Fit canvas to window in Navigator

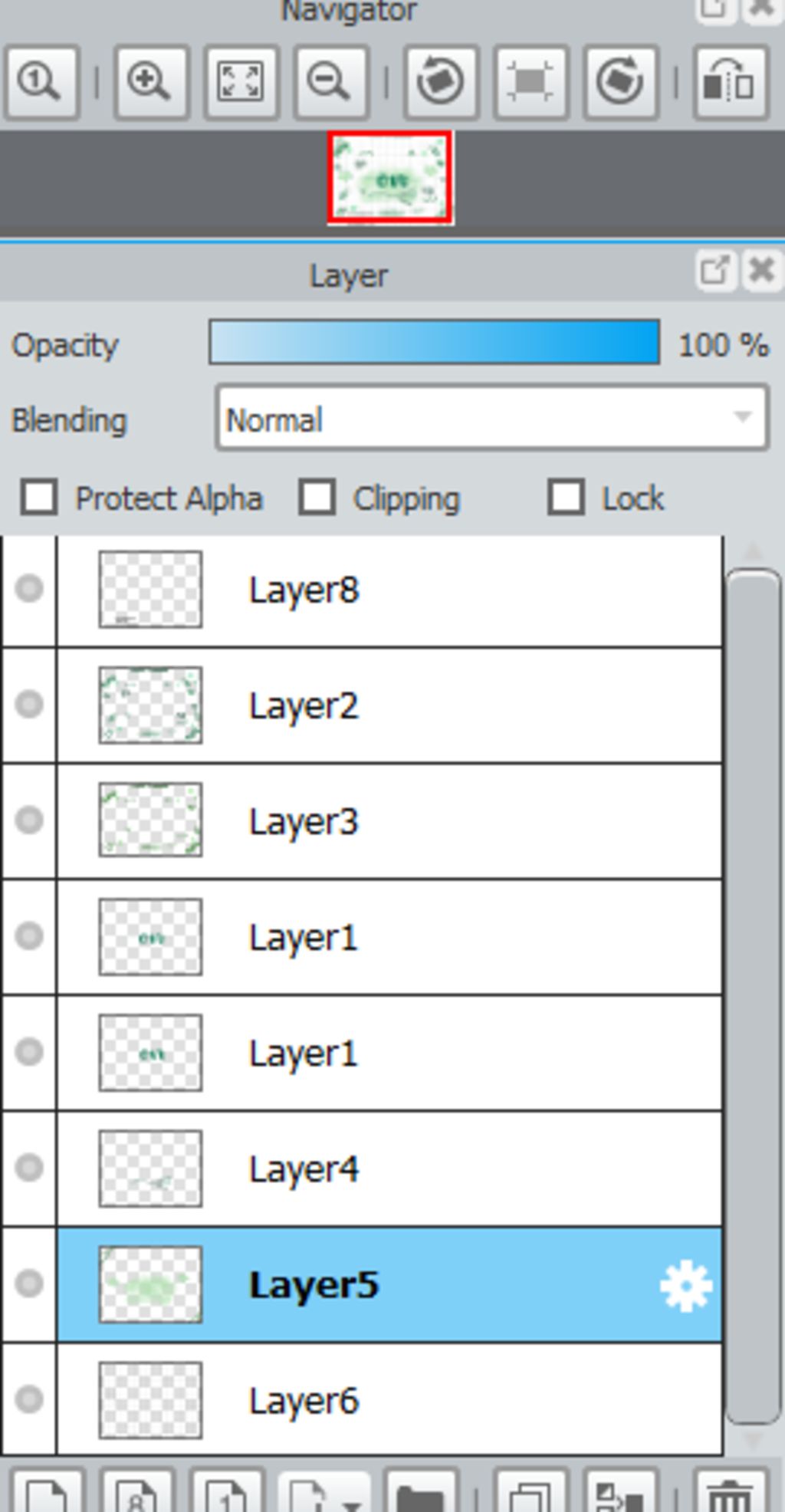pyautogui.click(x=241, y=83)
